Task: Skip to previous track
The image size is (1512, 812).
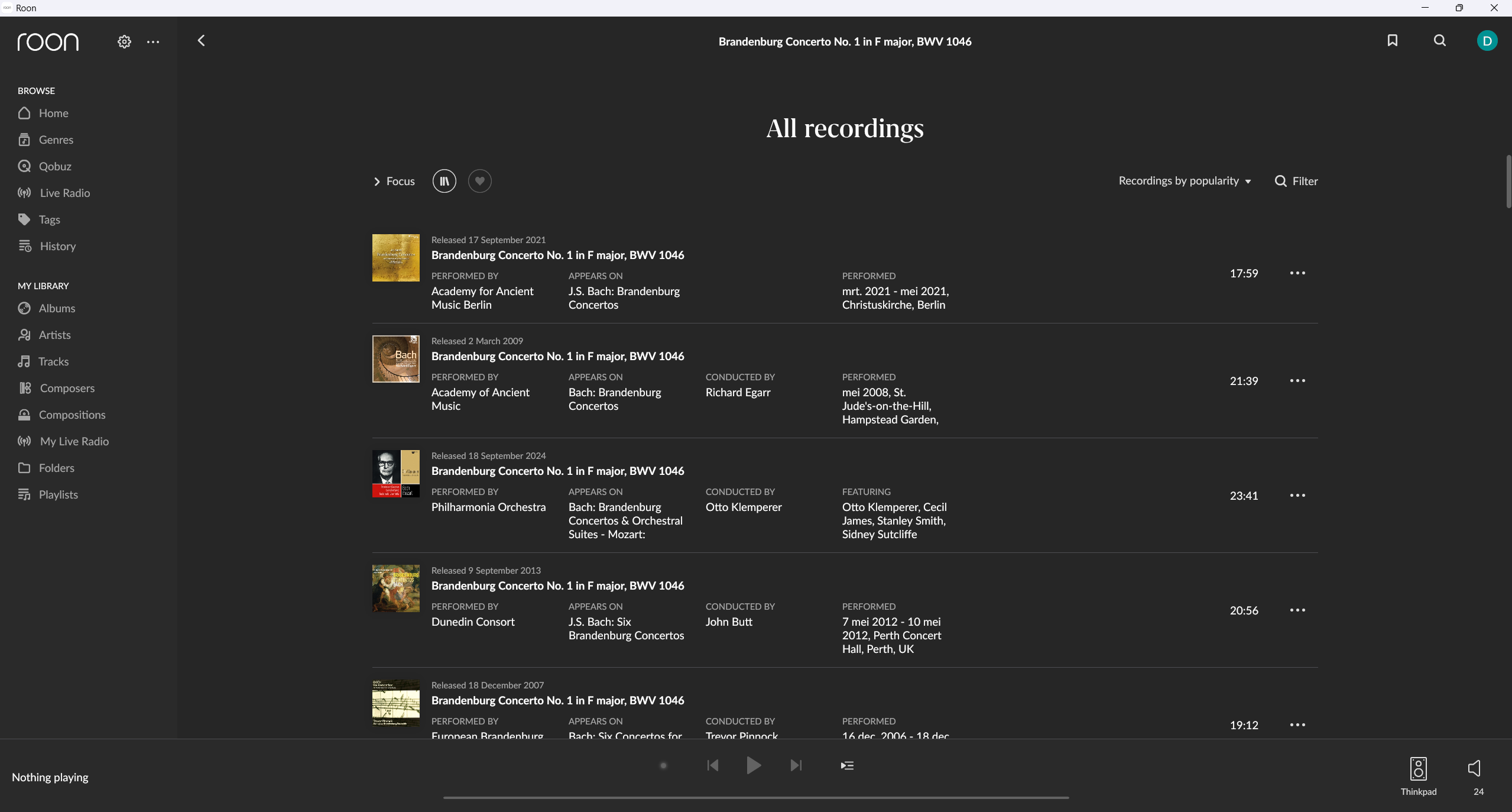Action: coord(713,765)
